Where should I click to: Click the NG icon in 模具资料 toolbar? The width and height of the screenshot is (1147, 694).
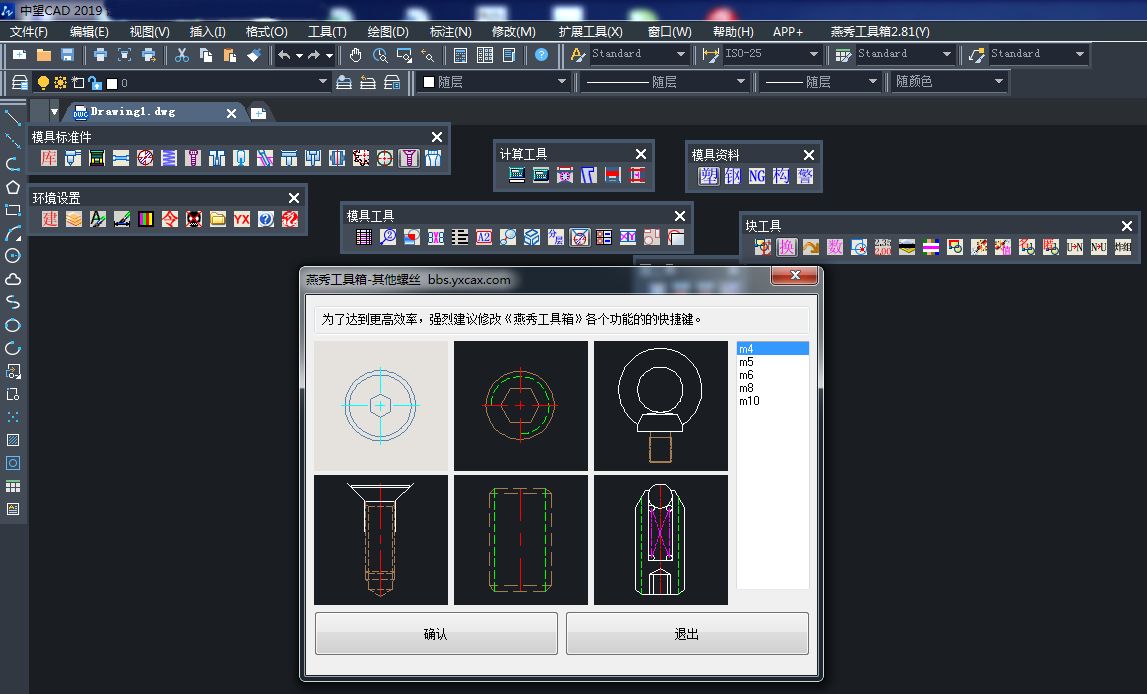pos(757,176)
